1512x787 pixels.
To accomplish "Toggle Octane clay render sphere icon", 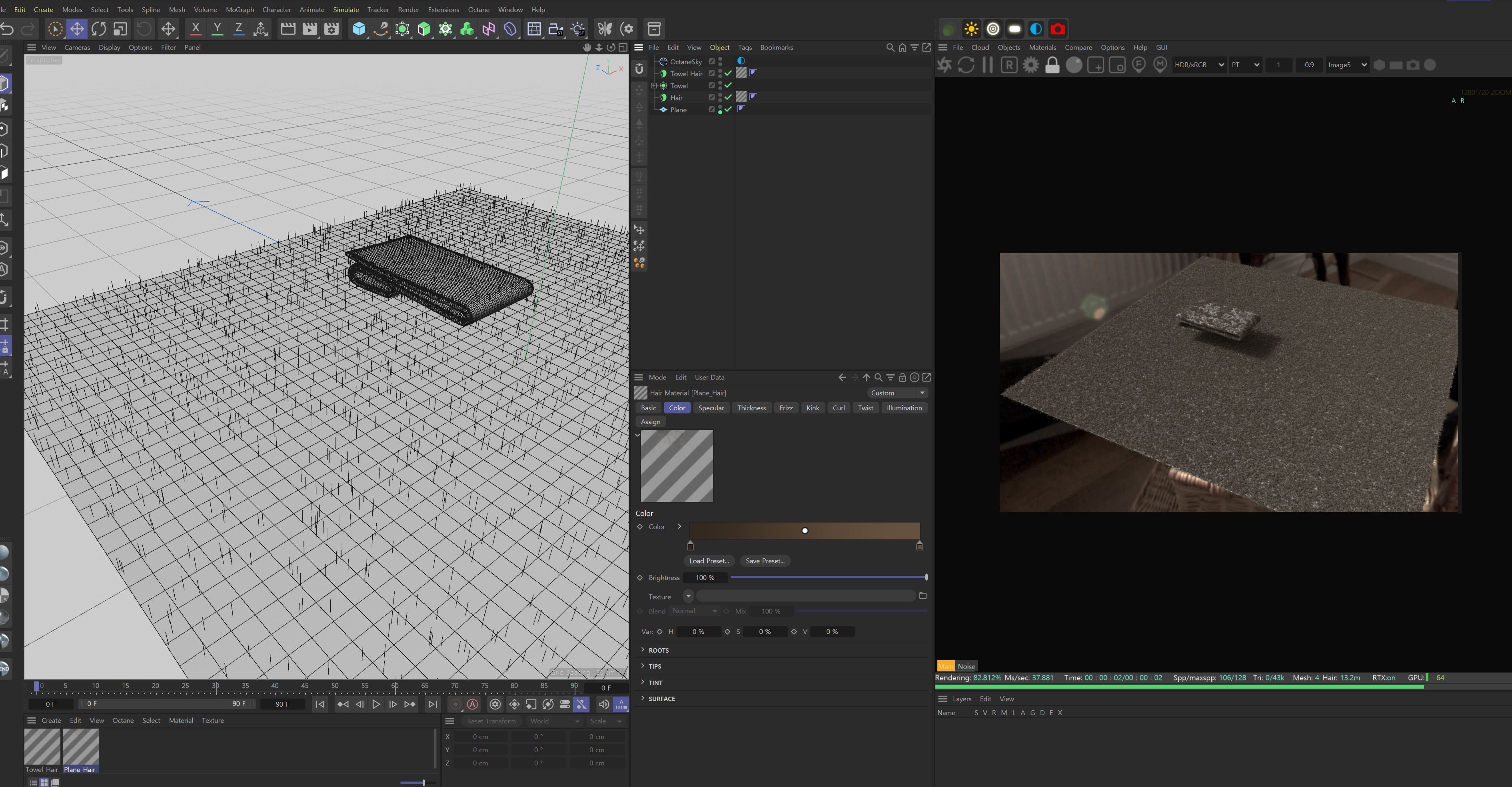I will point(1074,64).
